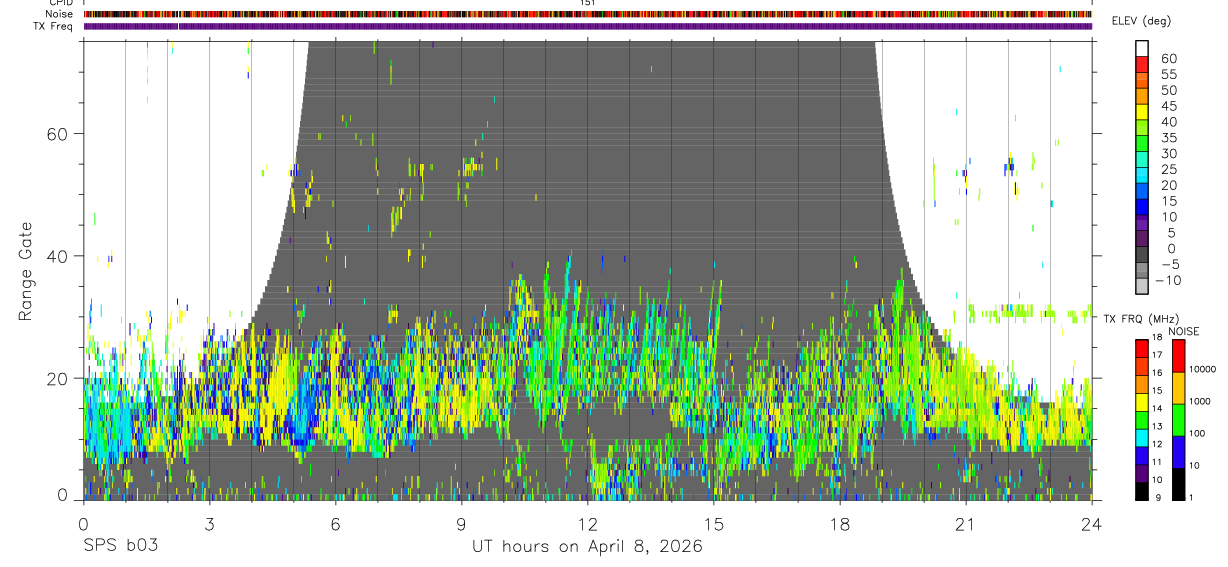
Task: Click the Range Gate y-axis title
Action: click(25, 271)
